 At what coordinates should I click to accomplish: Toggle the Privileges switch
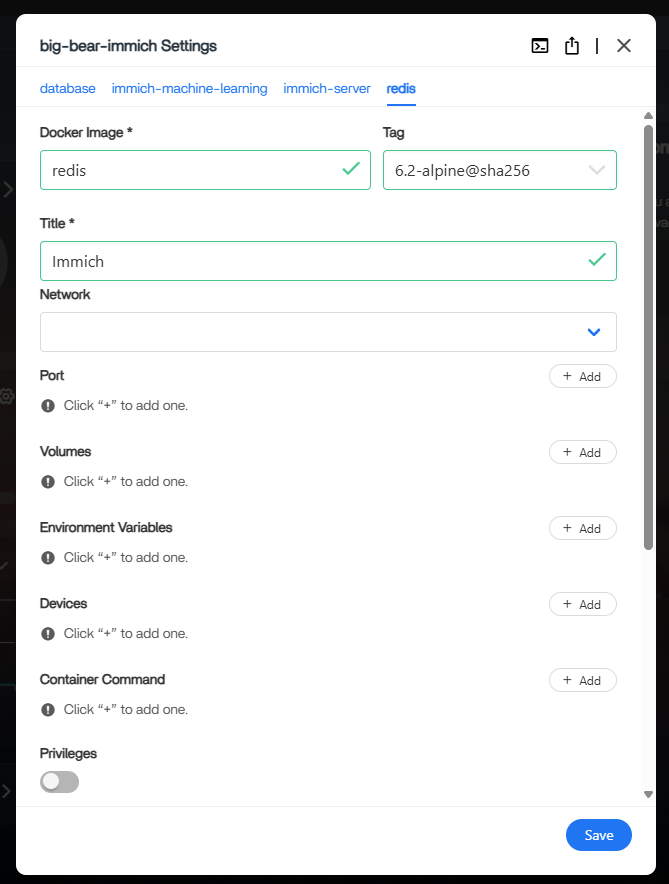coord(59,781)
